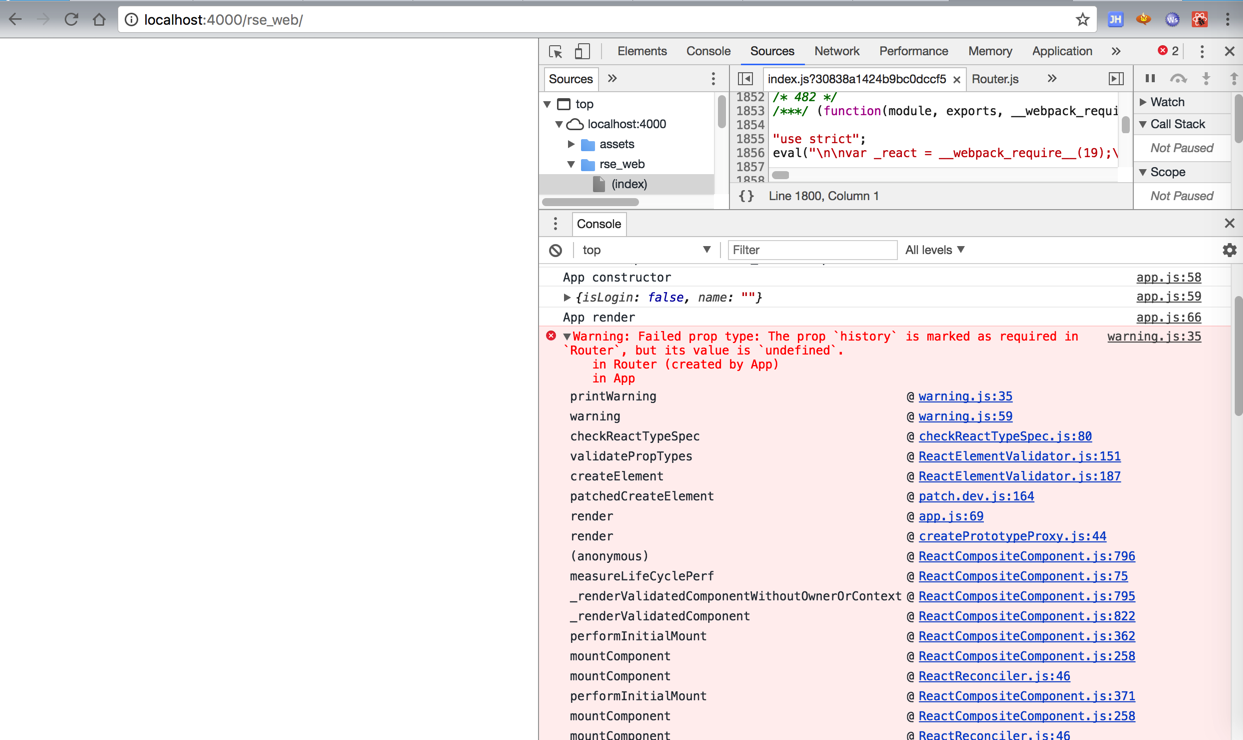Click the clear console icon

(556, 250)
